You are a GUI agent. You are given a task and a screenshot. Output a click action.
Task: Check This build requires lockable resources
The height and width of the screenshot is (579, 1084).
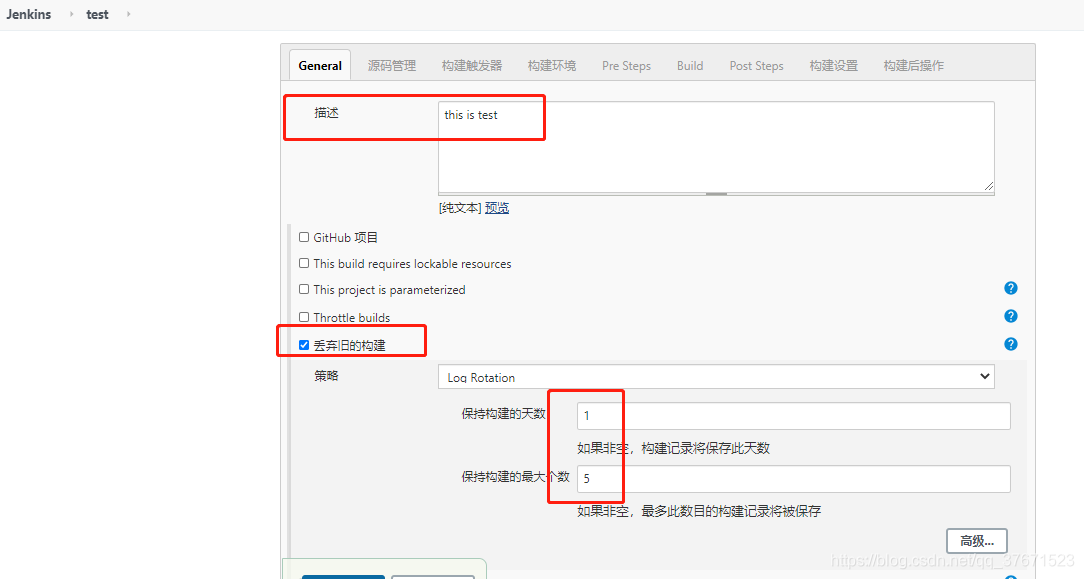[303, 263]
